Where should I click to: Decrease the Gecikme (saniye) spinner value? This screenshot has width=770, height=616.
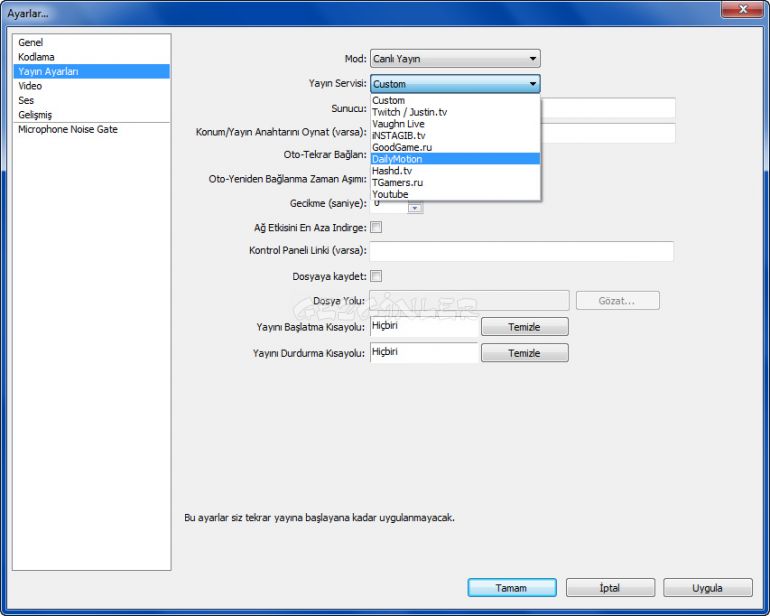(415, 208)
